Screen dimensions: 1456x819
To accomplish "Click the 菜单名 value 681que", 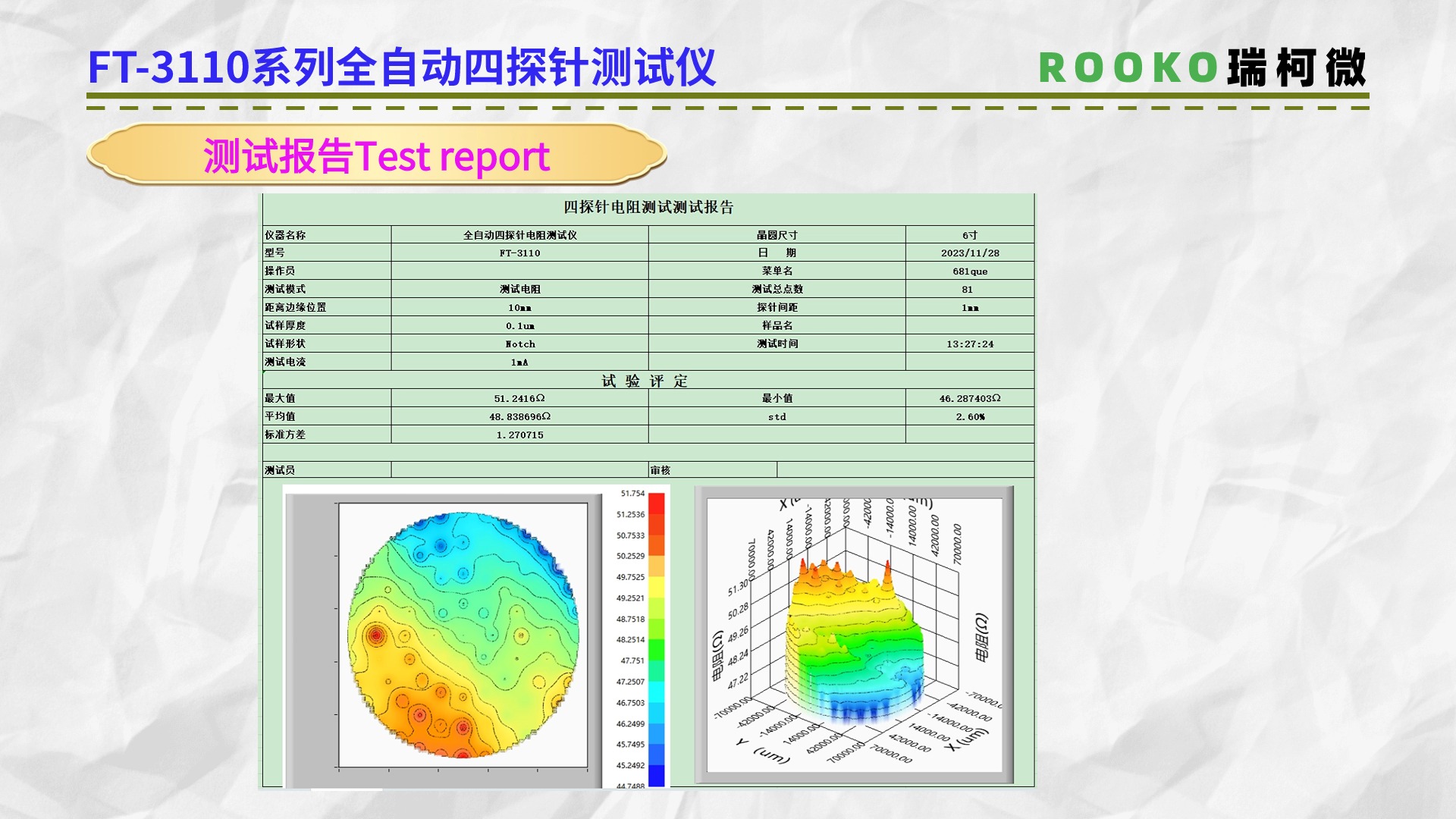I will (970, 271).
